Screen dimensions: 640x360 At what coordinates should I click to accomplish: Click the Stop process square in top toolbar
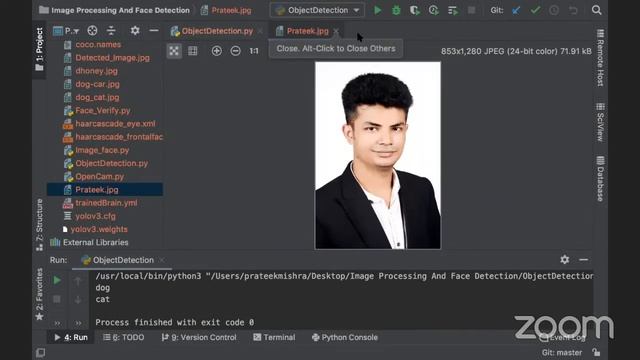[x=471, y=10]
